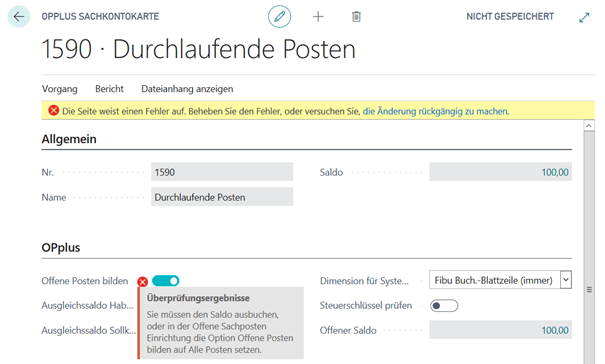The width and height of the screenshot is (605, 364).
Task: Click the red validation error icon beside Offene Posten bilden
Action: (x=143, y=282)
